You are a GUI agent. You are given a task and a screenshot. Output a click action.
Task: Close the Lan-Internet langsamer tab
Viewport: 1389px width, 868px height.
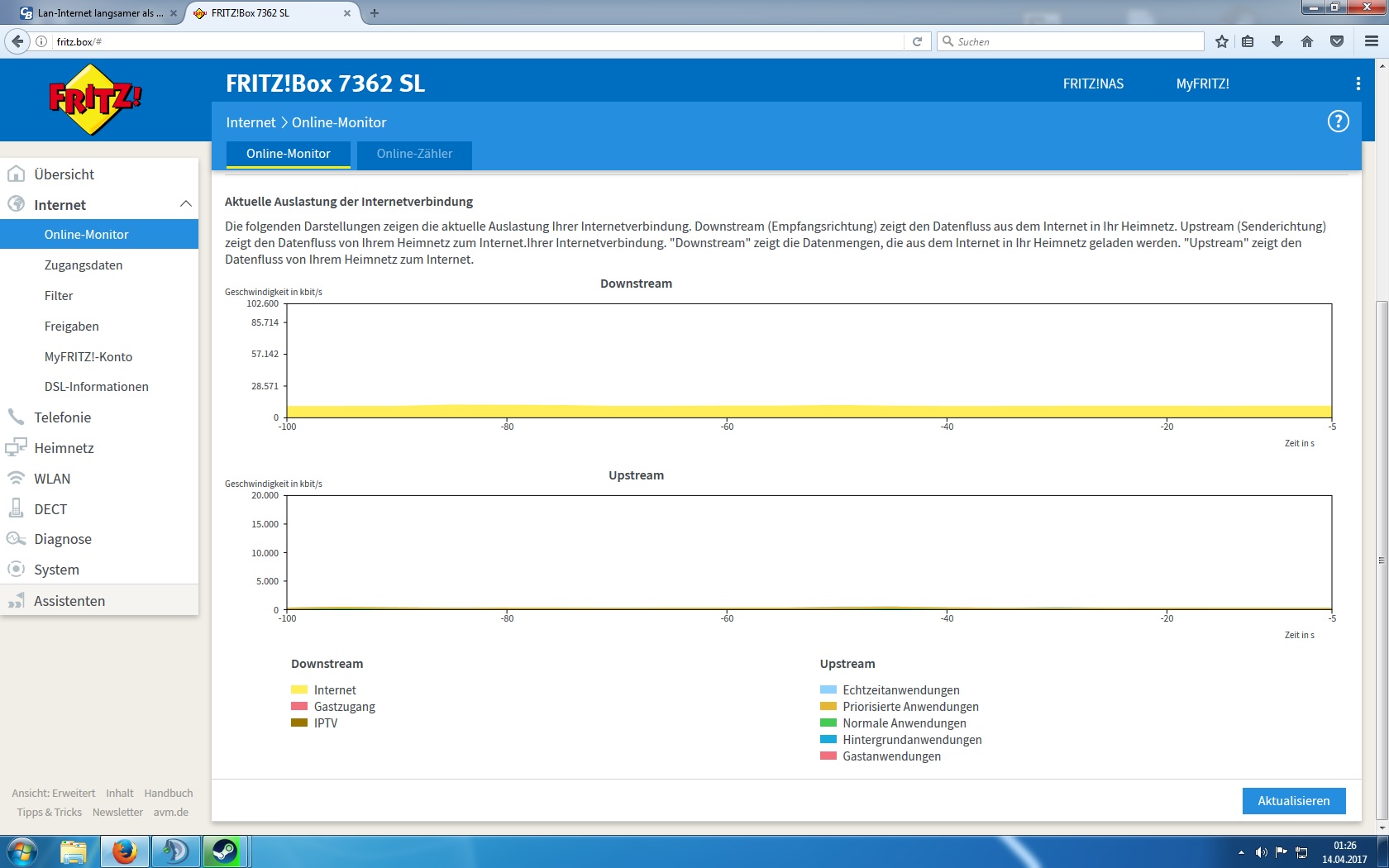(x=174, y=13)
